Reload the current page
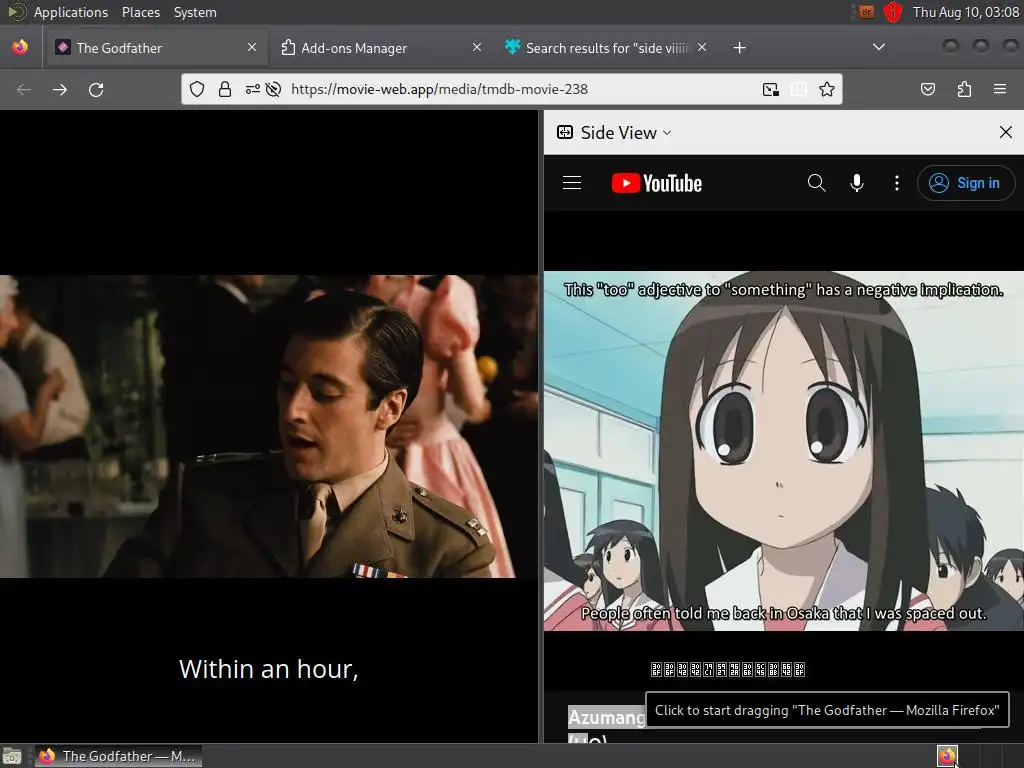1024x768 pixels. tap(96, 89)
